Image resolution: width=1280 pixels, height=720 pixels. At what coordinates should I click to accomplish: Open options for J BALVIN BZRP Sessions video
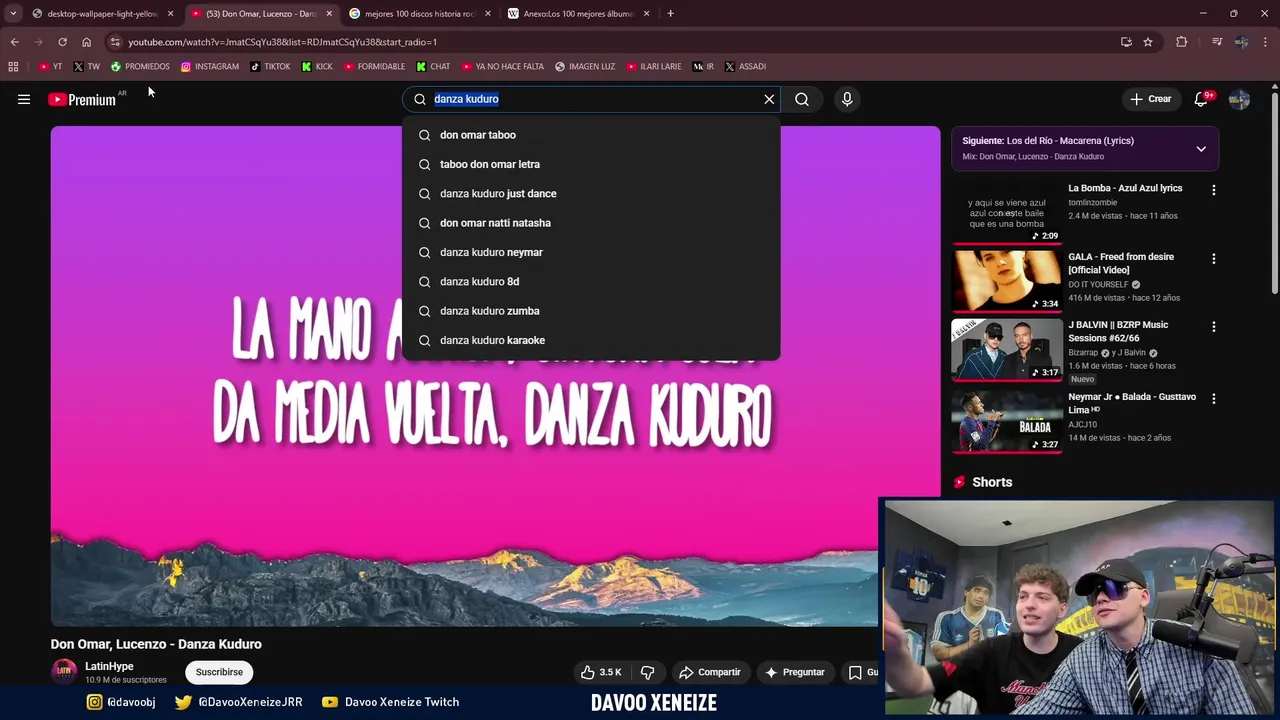coord(1214,326)
